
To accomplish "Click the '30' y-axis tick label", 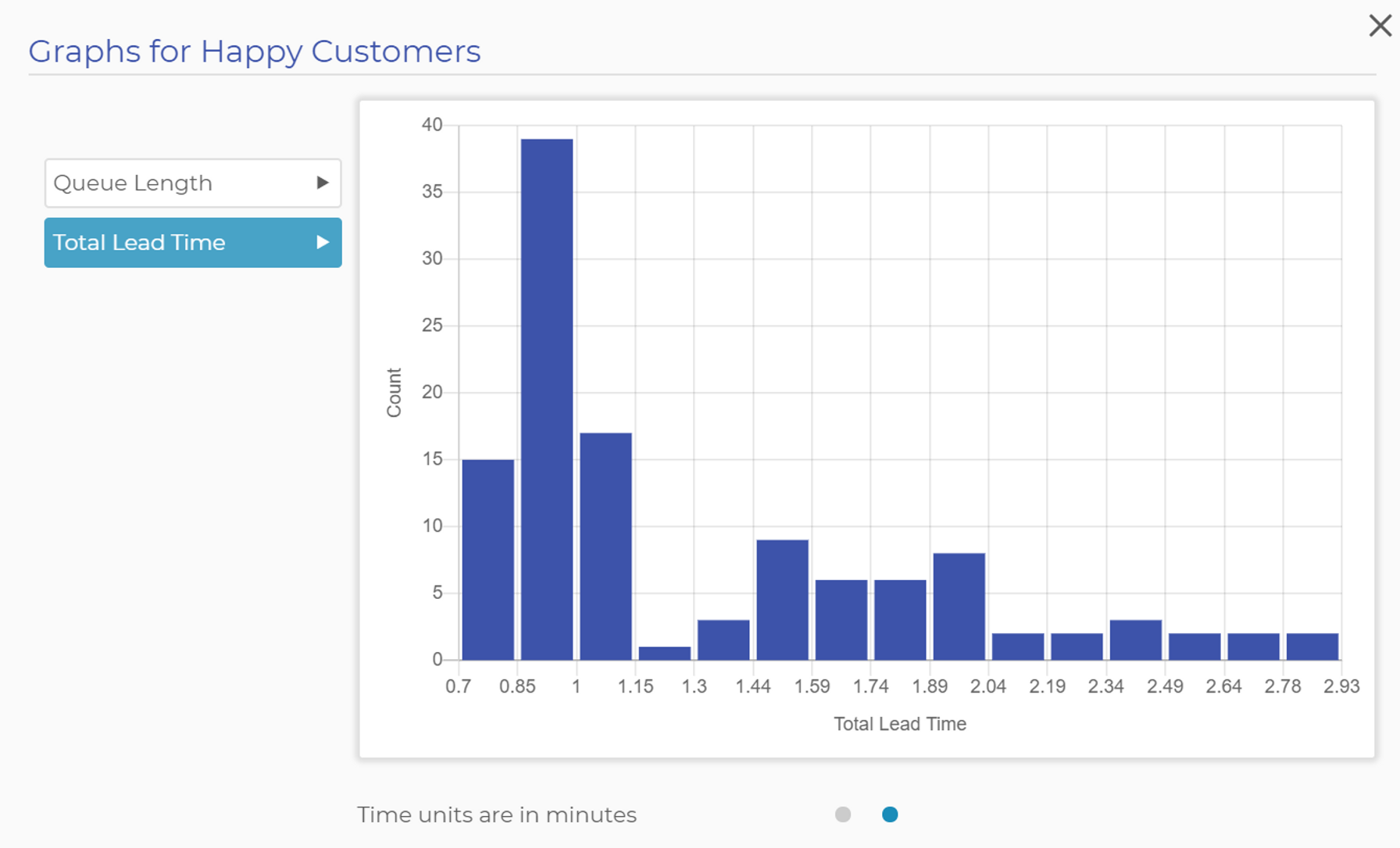I will coord(432,258).
